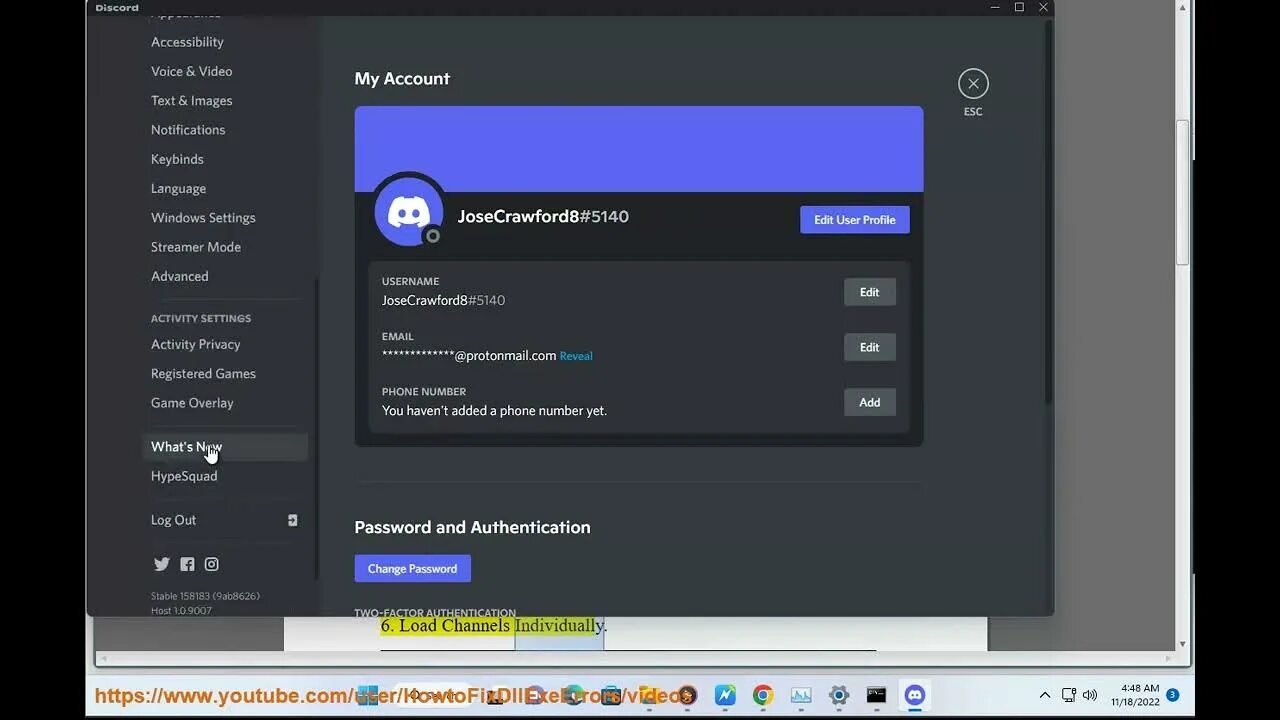The image size is (1280, 720).
Task: Open the terminal icon in the taskbar
Action: click(876, 695)
